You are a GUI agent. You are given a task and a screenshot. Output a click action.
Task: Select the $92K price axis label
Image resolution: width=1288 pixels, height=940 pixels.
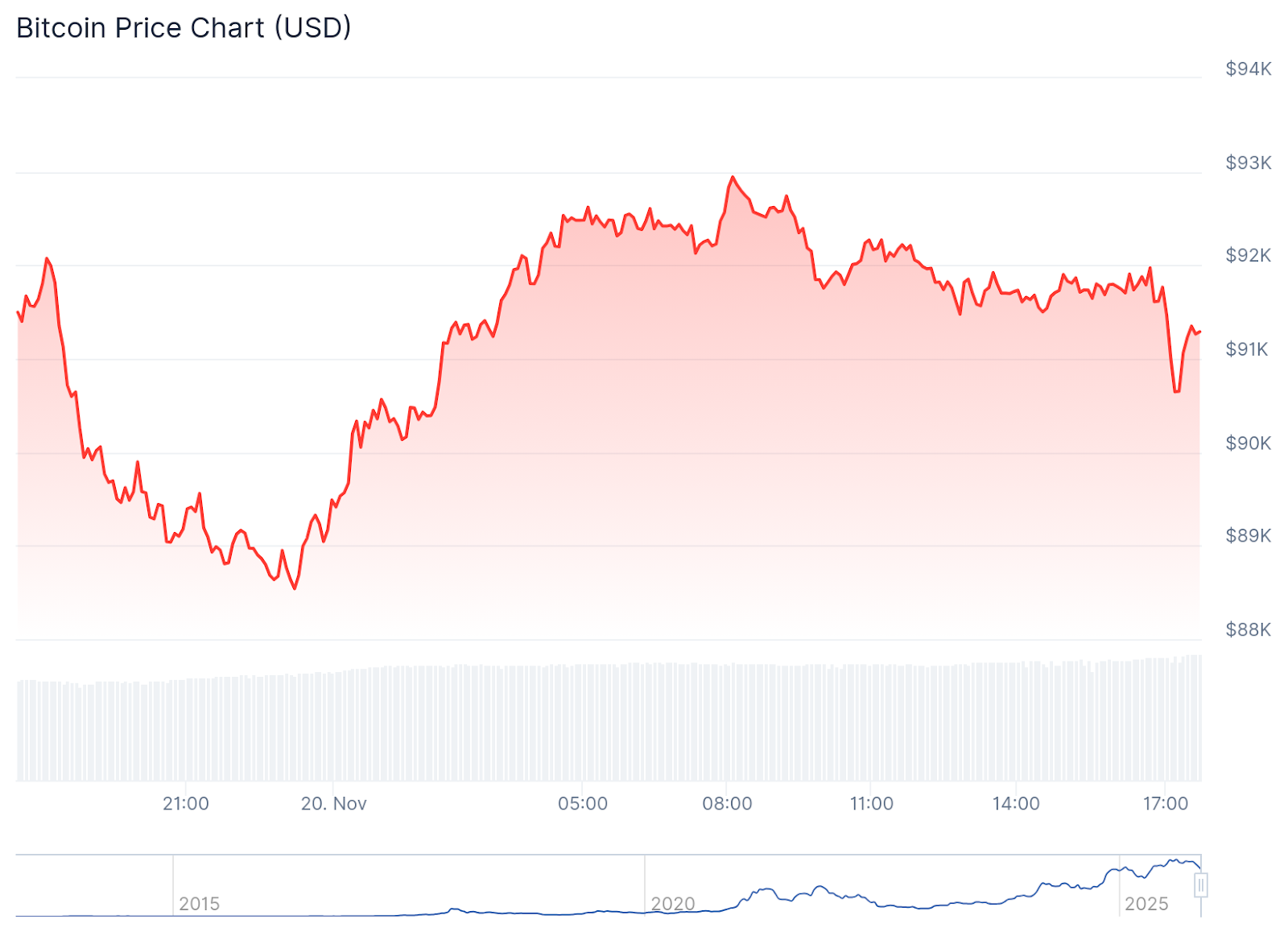click(x=1248, y=256)
